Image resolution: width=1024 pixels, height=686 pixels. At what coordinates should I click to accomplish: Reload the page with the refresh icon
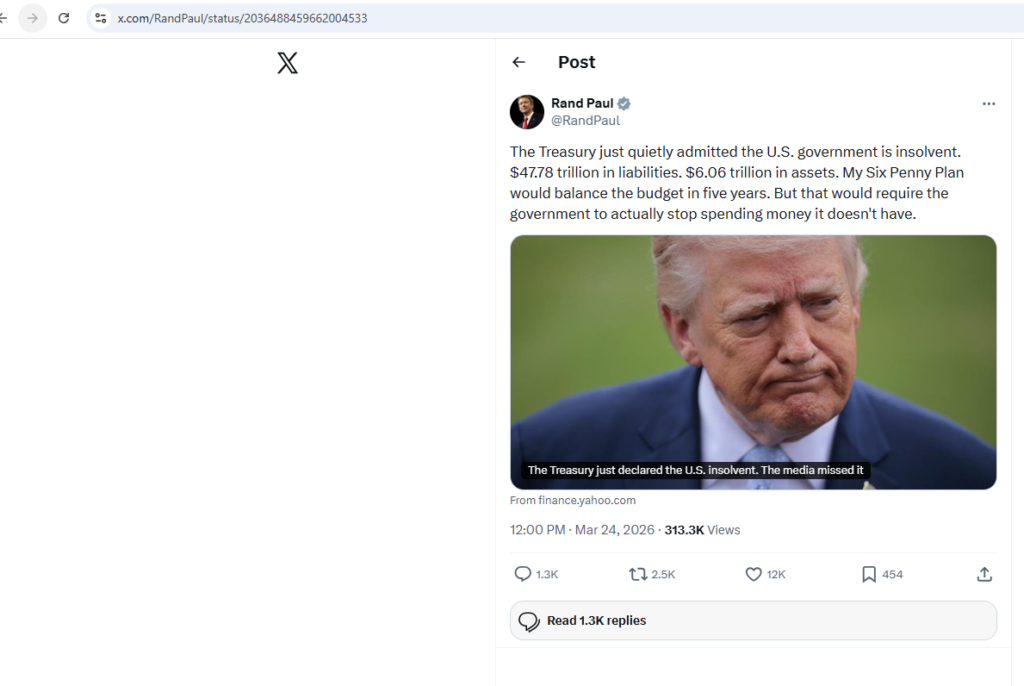(x=63, y=17)
